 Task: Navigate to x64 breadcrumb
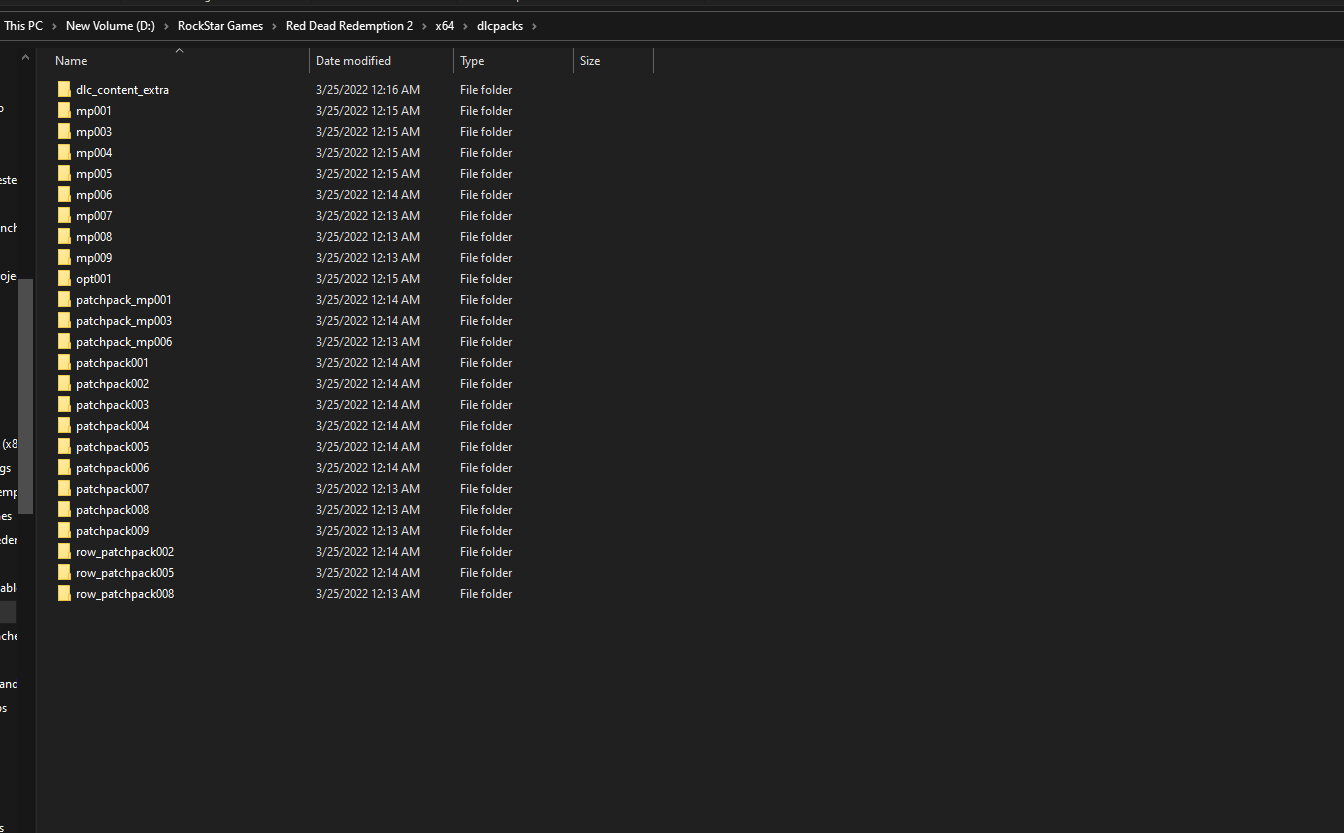(444, 26)
